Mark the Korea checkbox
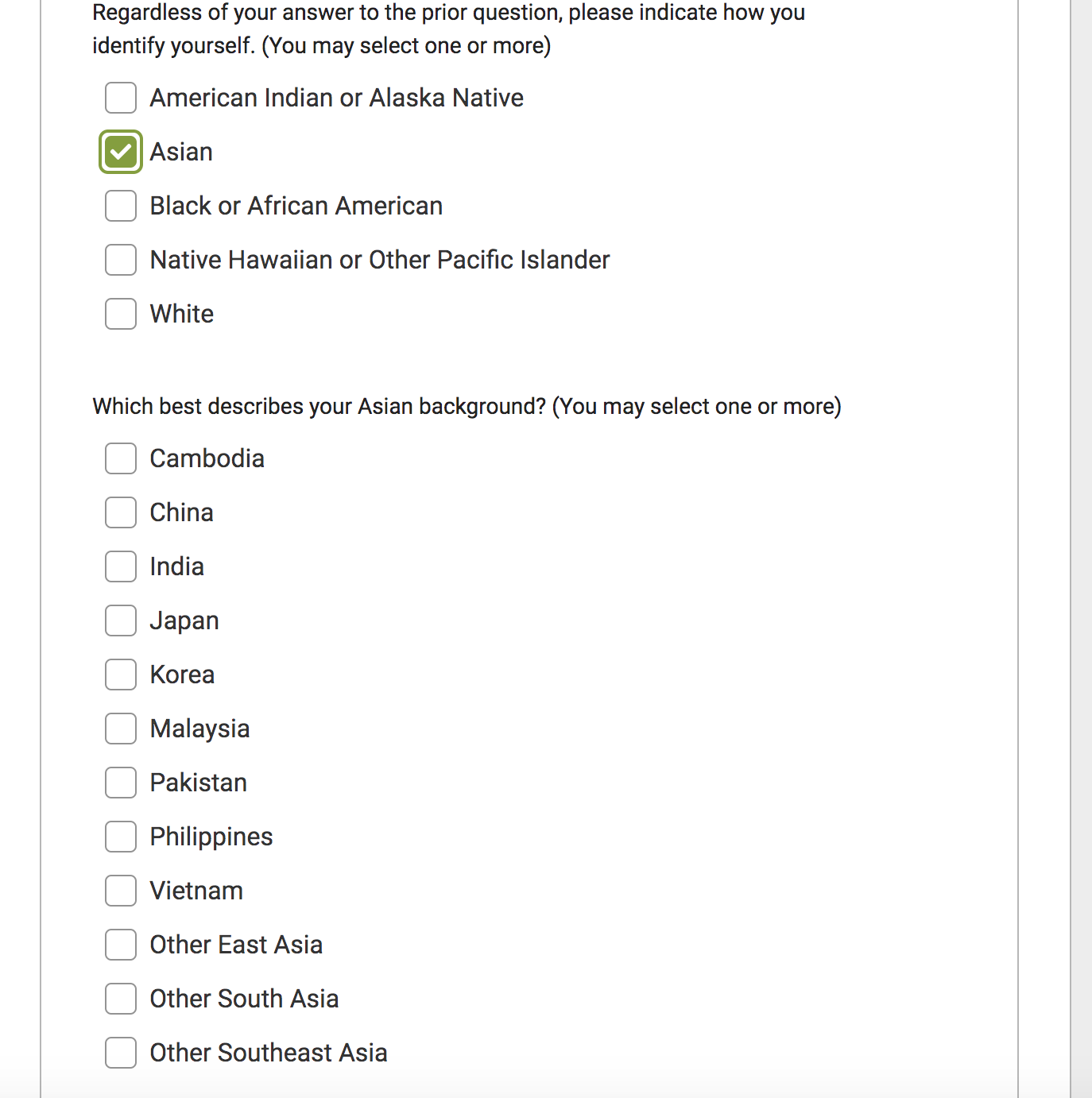Viewport: 1092px width, 1098px height. (121, 675)
